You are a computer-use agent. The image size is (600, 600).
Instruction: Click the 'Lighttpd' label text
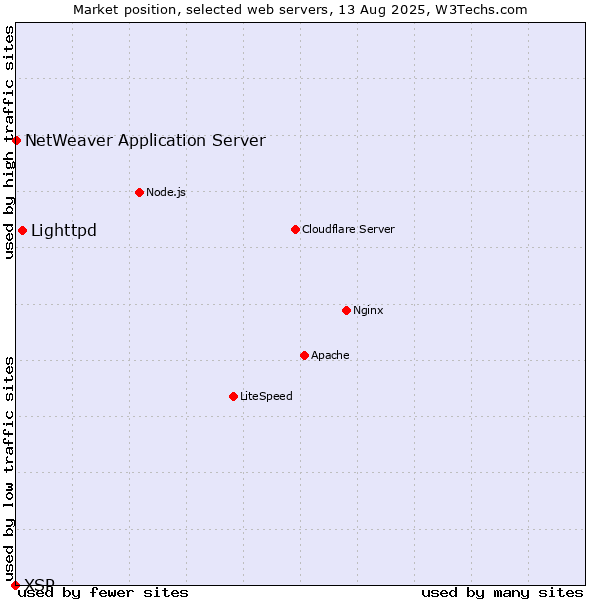(64, 231)
